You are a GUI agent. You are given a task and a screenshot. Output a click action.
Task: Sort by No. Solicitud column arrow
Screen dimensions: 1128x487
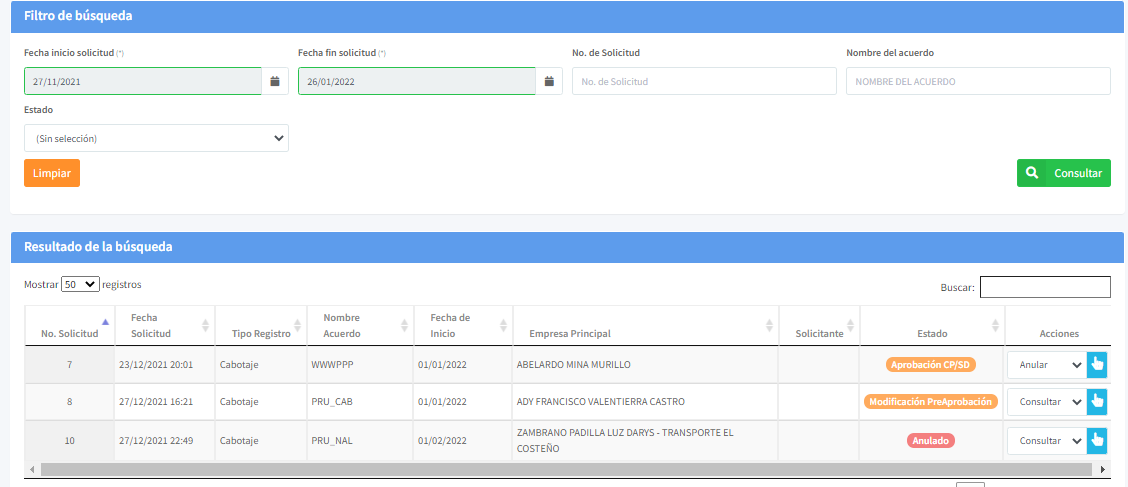pyautogui.click(x=105, y=322)
